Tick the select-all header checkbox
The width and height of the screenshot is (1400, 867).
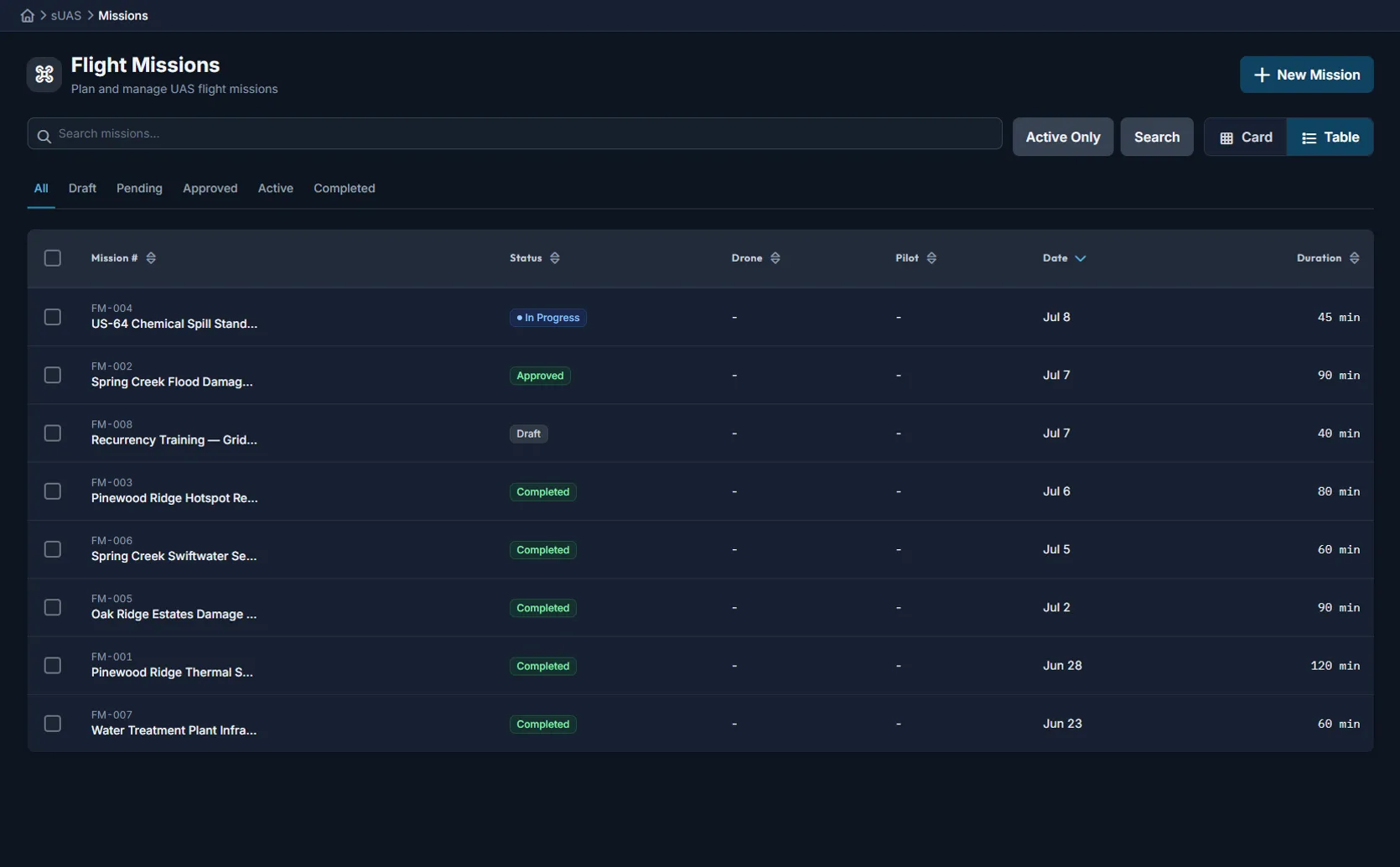coord(53,258)
